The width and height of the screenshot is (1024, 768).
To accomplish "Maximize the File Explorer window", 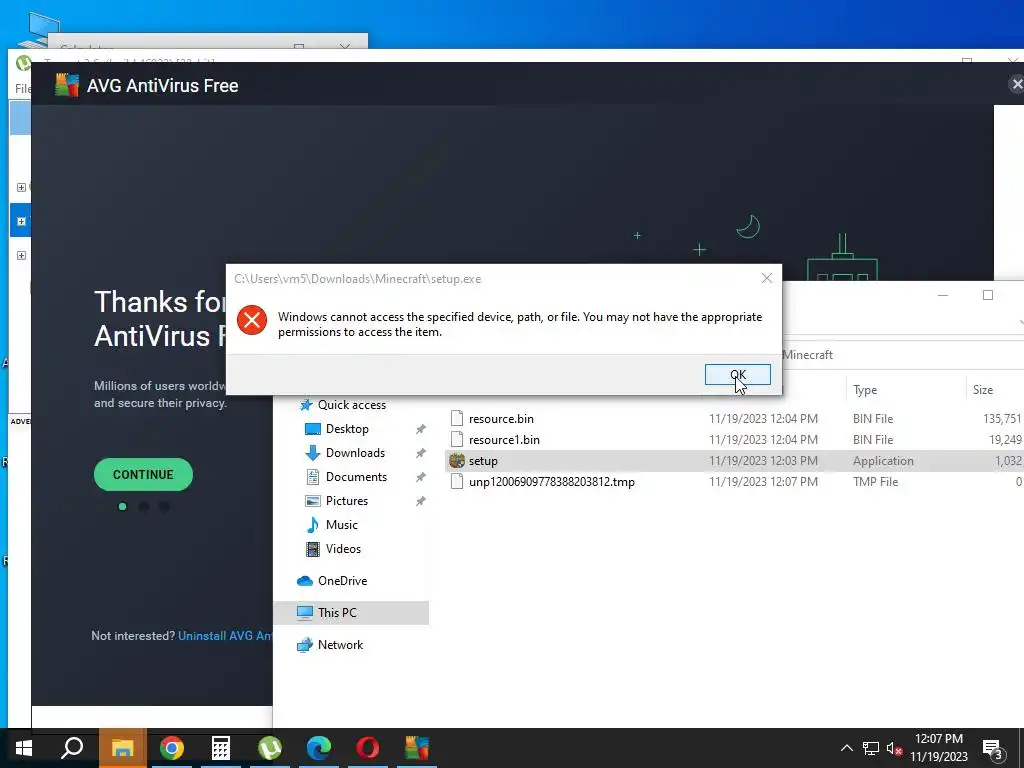I will (988, 295).
